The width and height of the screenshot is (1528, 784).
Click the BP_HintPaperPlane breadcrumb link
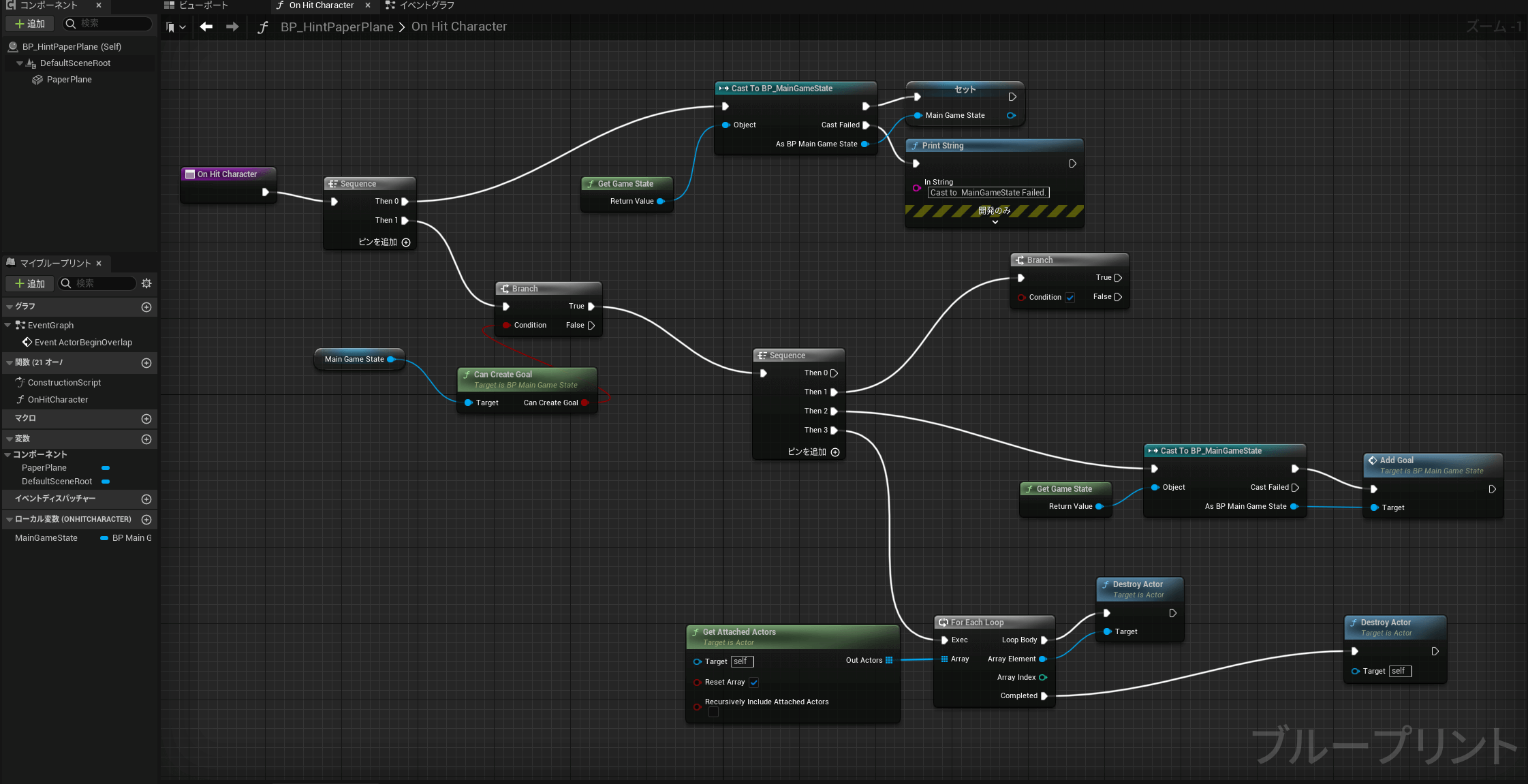point(337,27)
